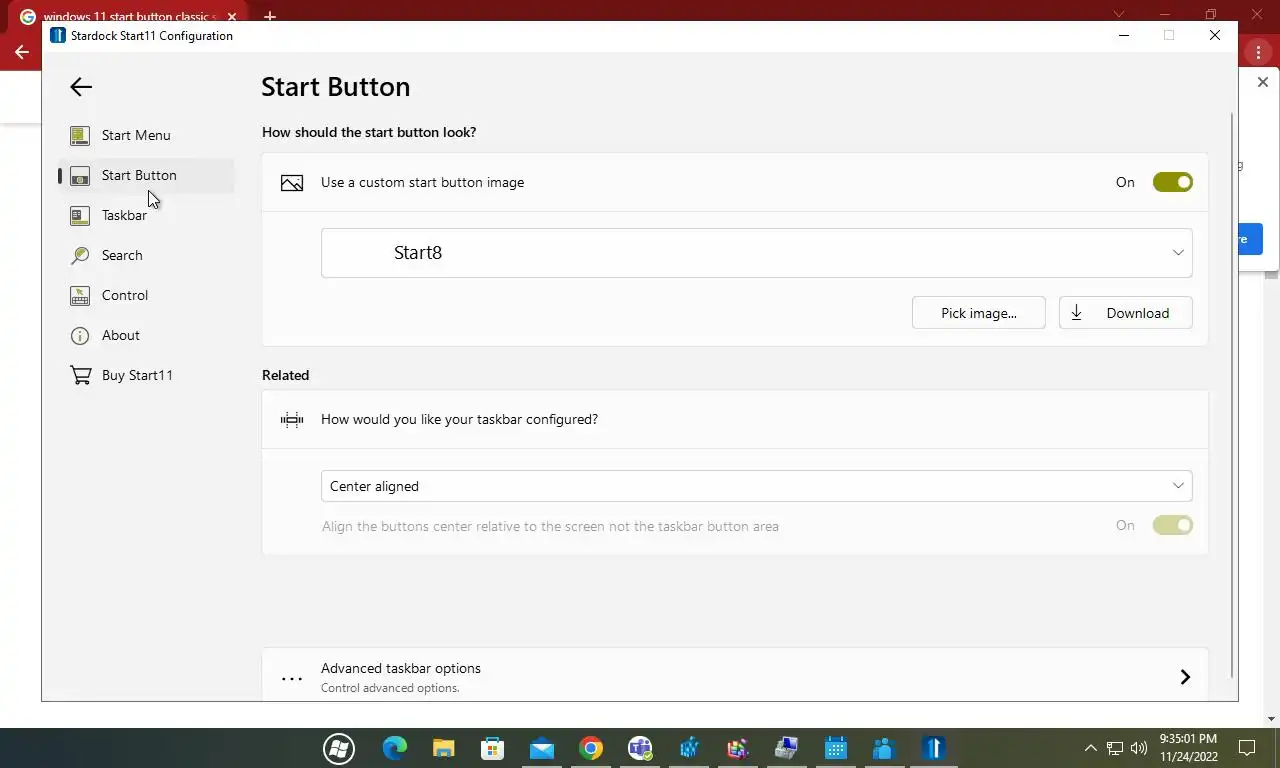Screen dimensions: 1280x768
Task: Click the network tray icon
Action: 1115,747
